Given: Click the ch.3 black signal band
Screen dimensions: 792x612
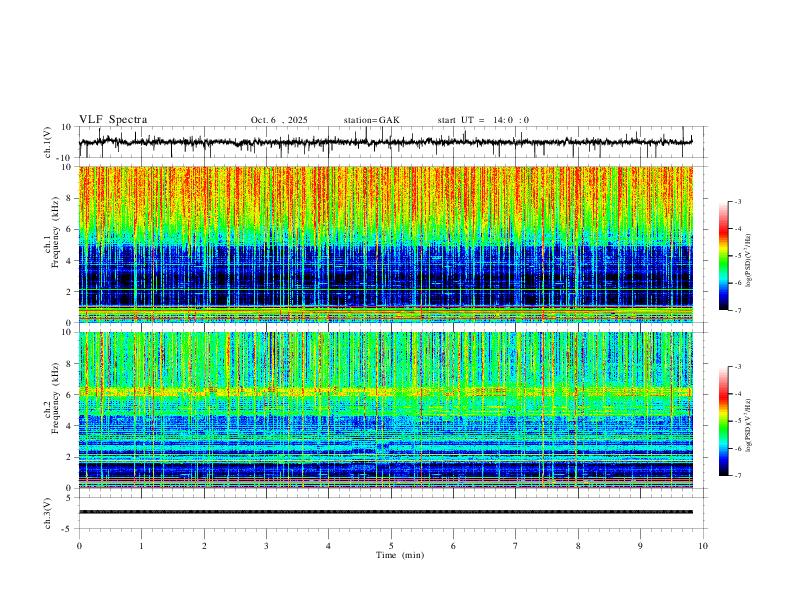Looking at the screenshot, I should (x=386, y=512).
